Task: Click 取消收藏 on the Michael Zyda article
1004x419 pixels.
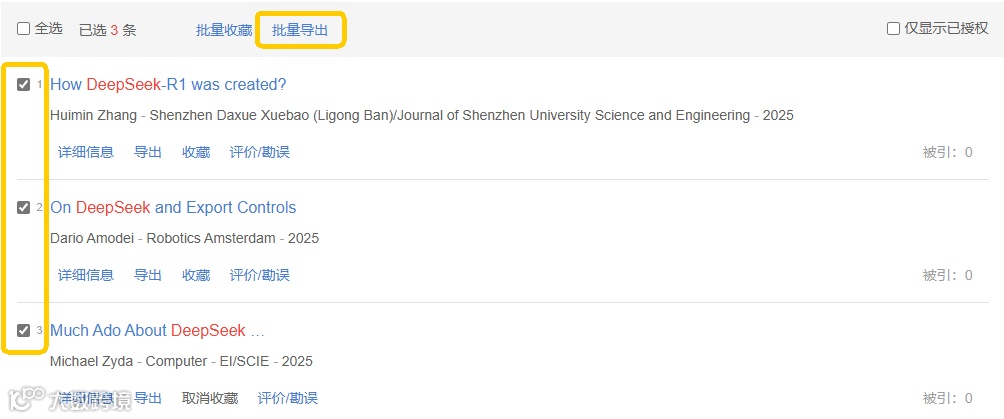Action: [210, 398]
